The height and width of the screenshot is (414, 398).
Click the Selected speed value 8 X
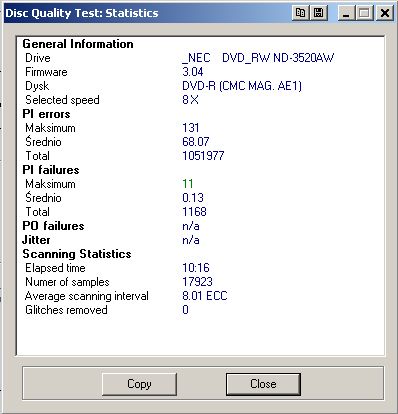click(190, 100)
